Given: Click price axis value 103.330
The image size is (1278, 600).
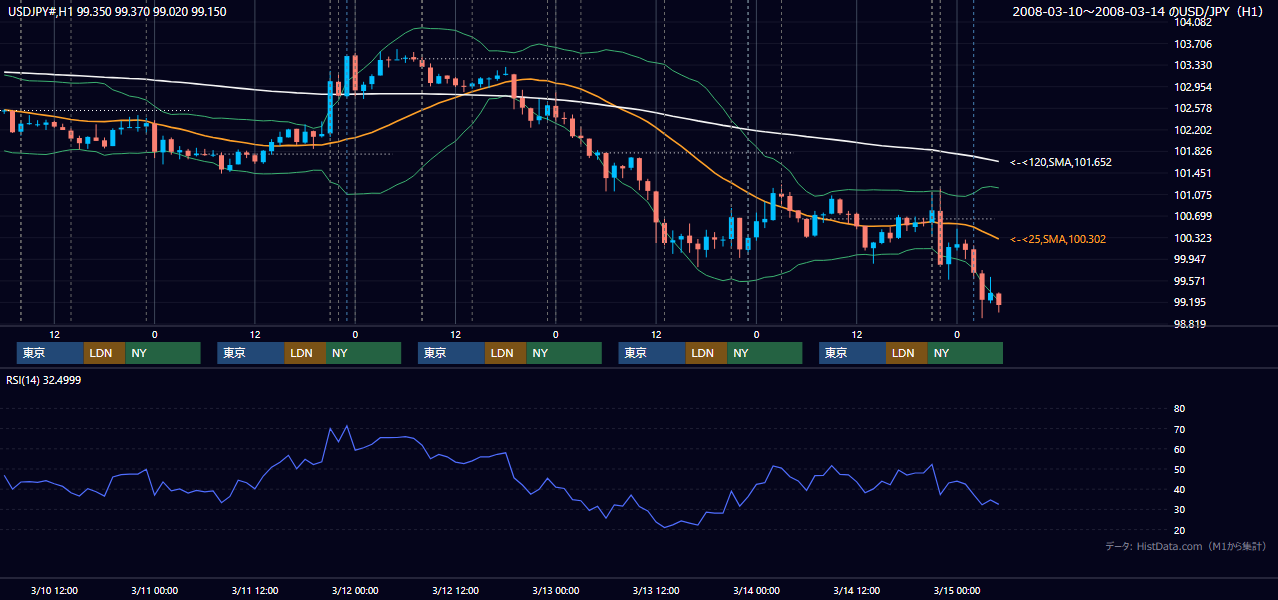Looking at the screenshot, I should (x=1193, y=65).
